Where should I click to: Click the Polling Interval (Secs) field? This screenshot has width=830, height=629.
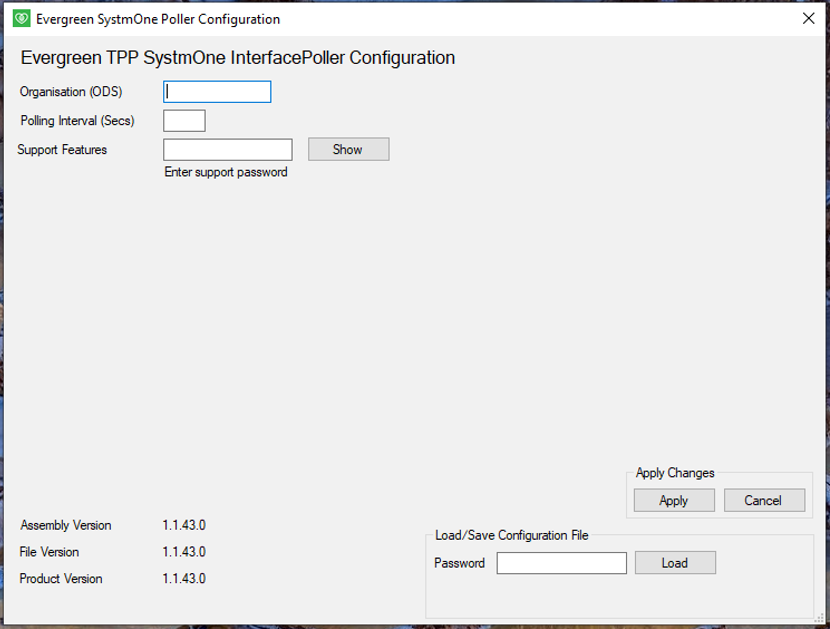pyautogui.click(x=184, y=121)
